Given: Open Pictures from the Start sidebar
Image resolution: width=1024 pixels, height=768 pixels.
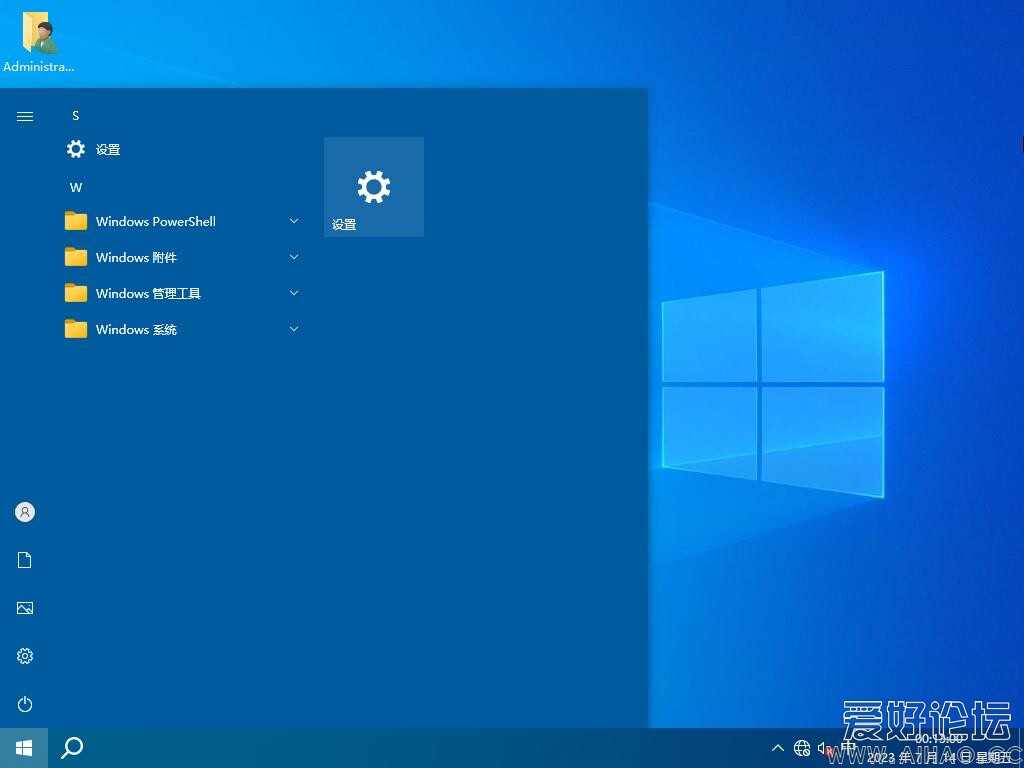Looking at the screenshot, I should coord(25,608).
